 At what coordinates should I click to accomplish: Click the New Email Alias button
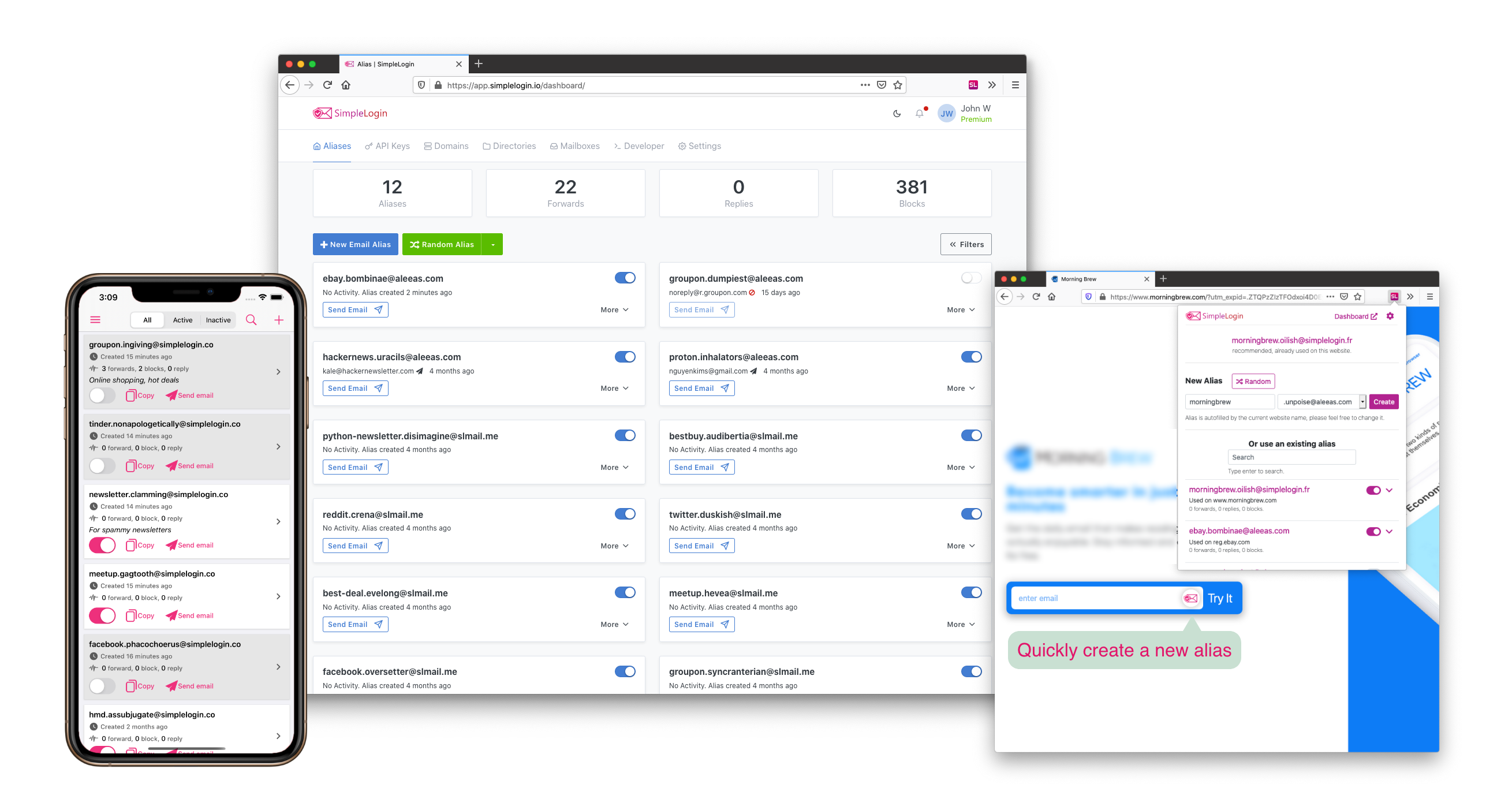[356, 244]
